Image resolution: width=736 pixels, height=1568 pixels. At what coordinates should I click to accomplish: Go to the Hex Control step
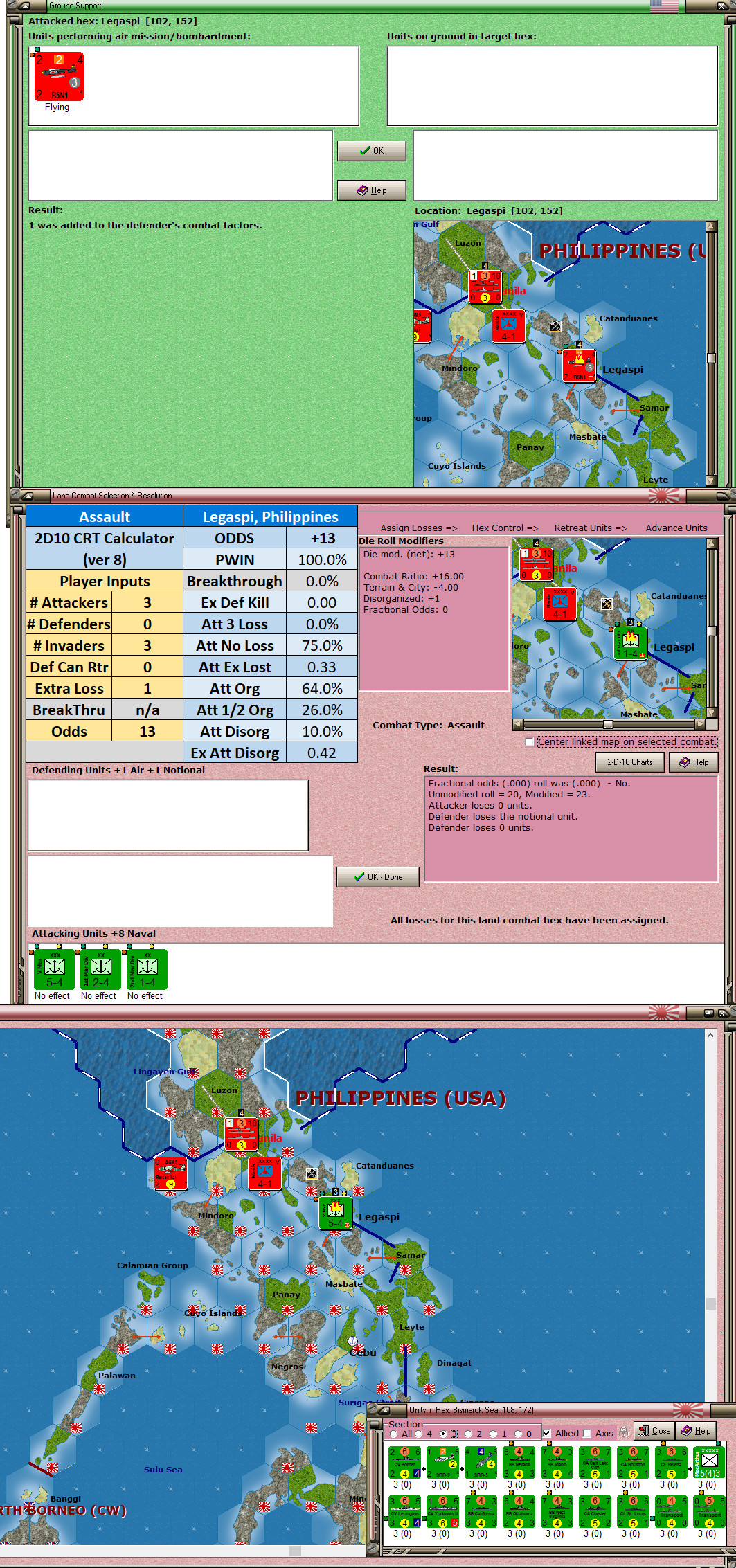click(505, 528)
